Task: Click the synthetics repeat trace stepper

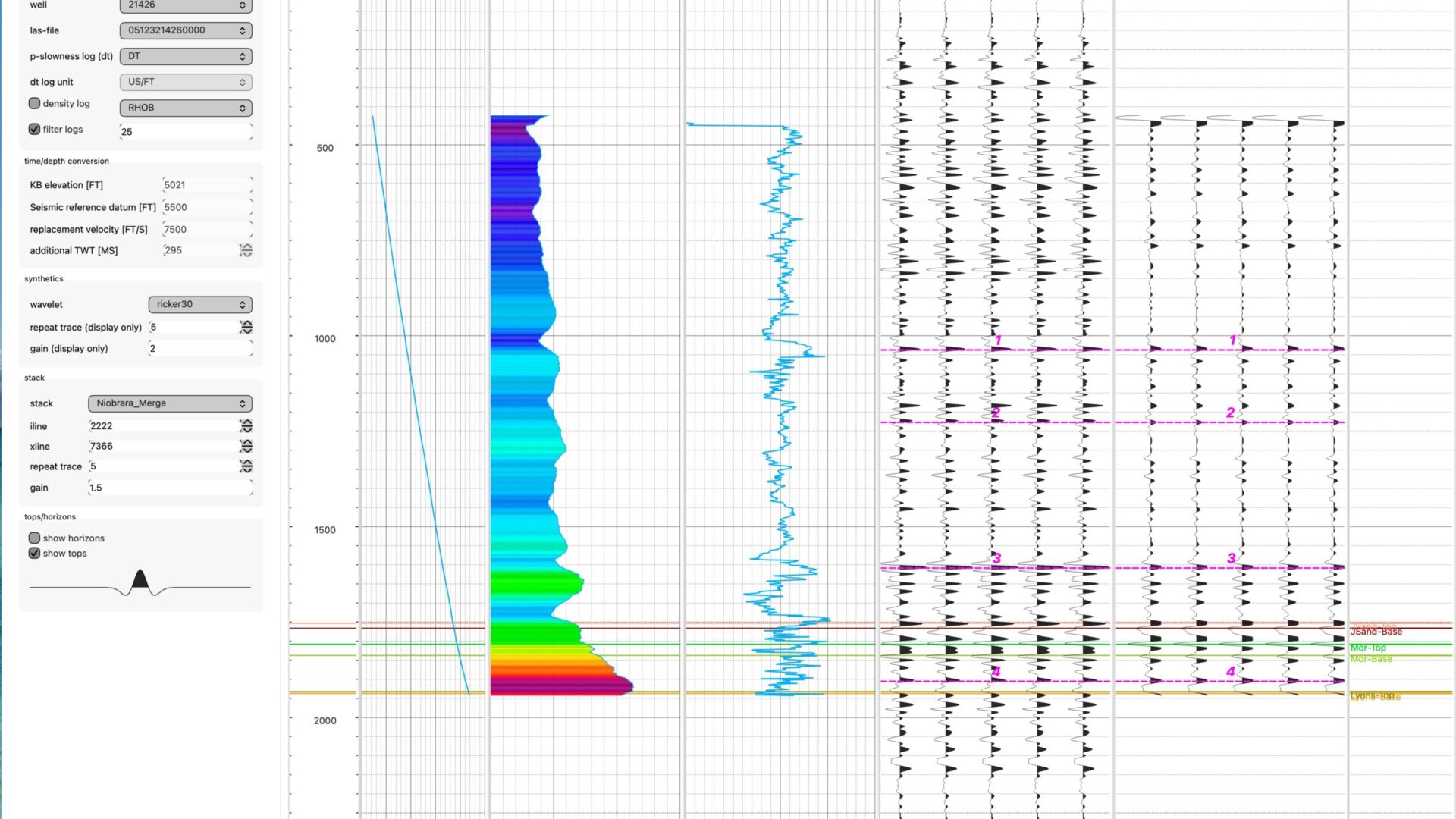Action: (246, 327)
